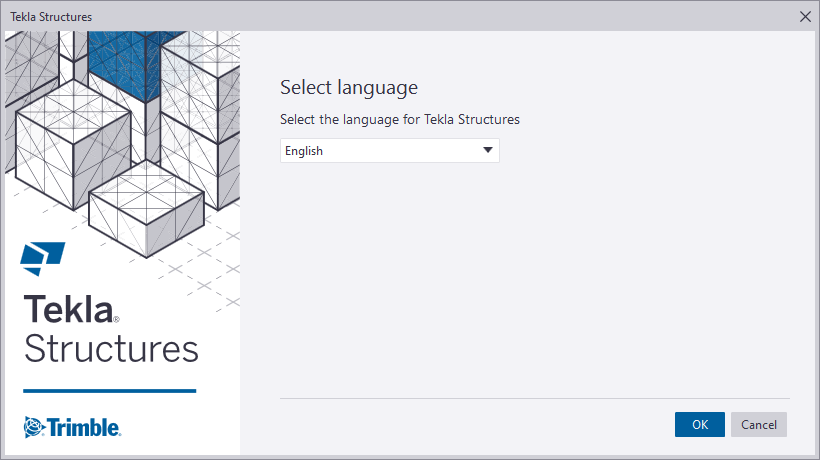The image size is (820, 460).
Task: Click the Cancel button
Action: 759,424
